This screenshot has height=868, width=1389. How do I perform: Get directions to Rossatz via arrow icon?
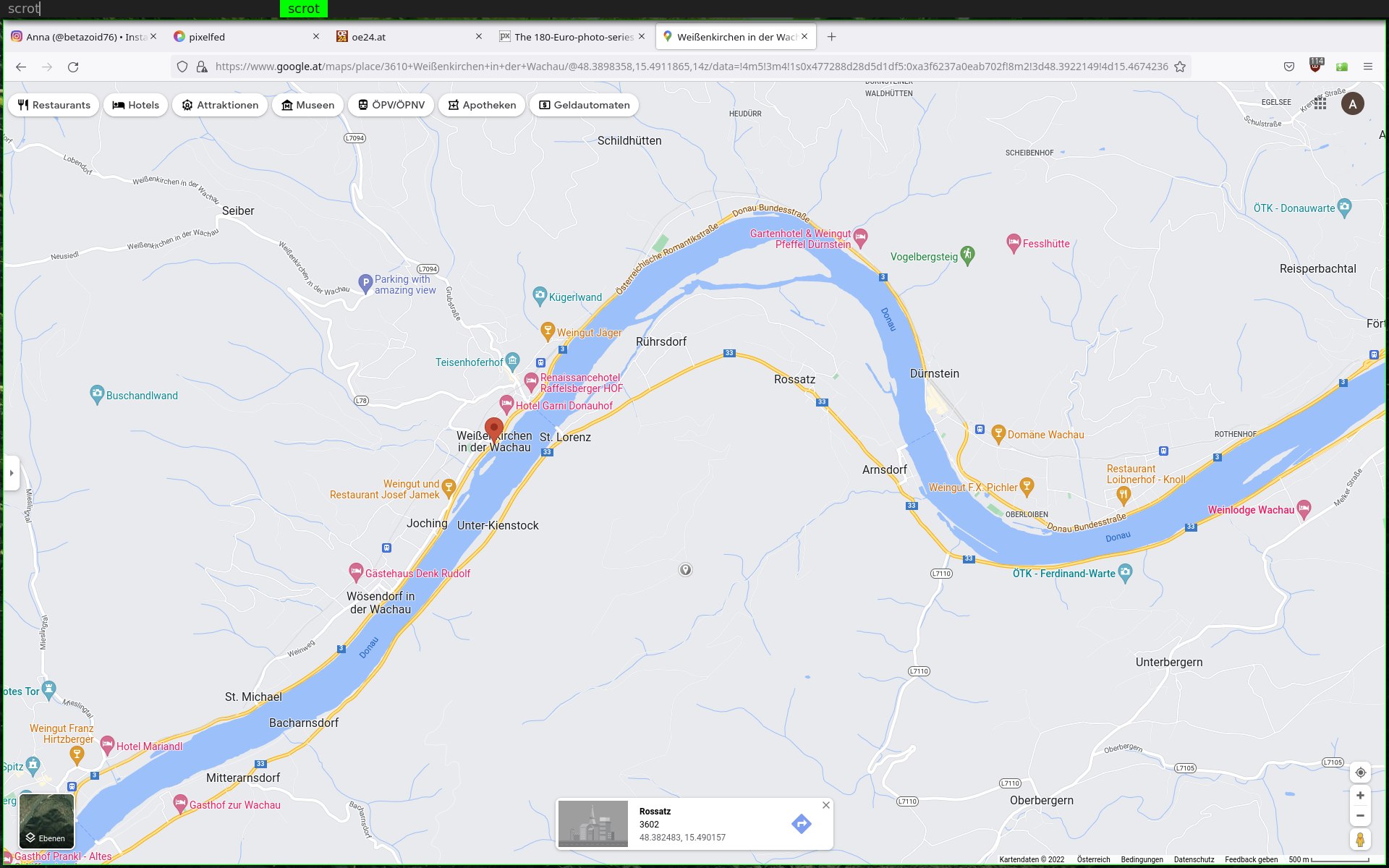(x=801, y=823)
